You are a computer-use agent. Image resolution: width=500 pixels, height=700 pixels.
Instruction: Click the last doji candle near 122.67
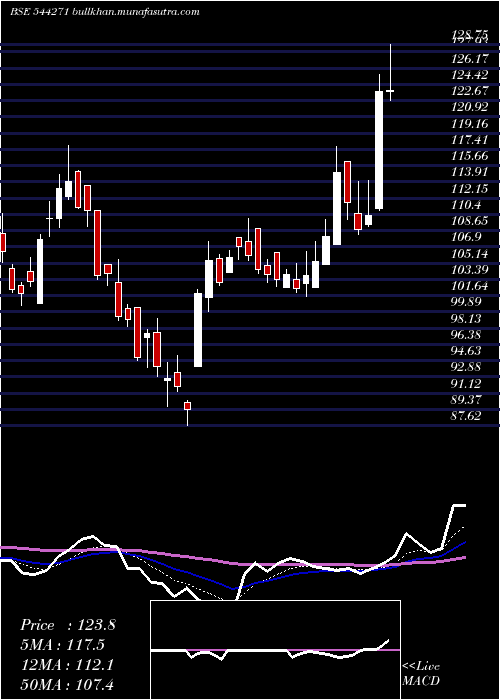coord(390,91)
